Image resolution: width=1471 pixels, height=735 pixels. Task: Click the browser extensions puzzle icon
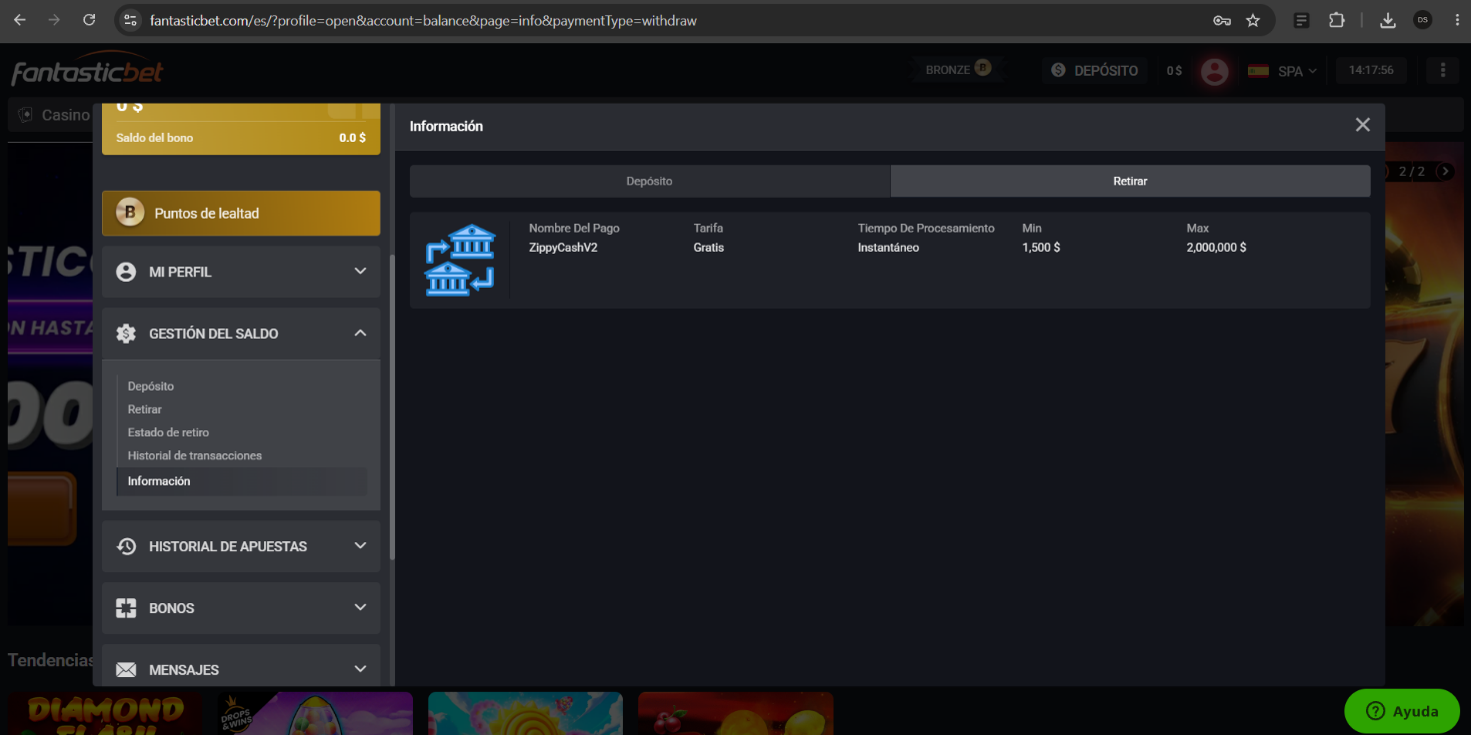point(1336,20)
